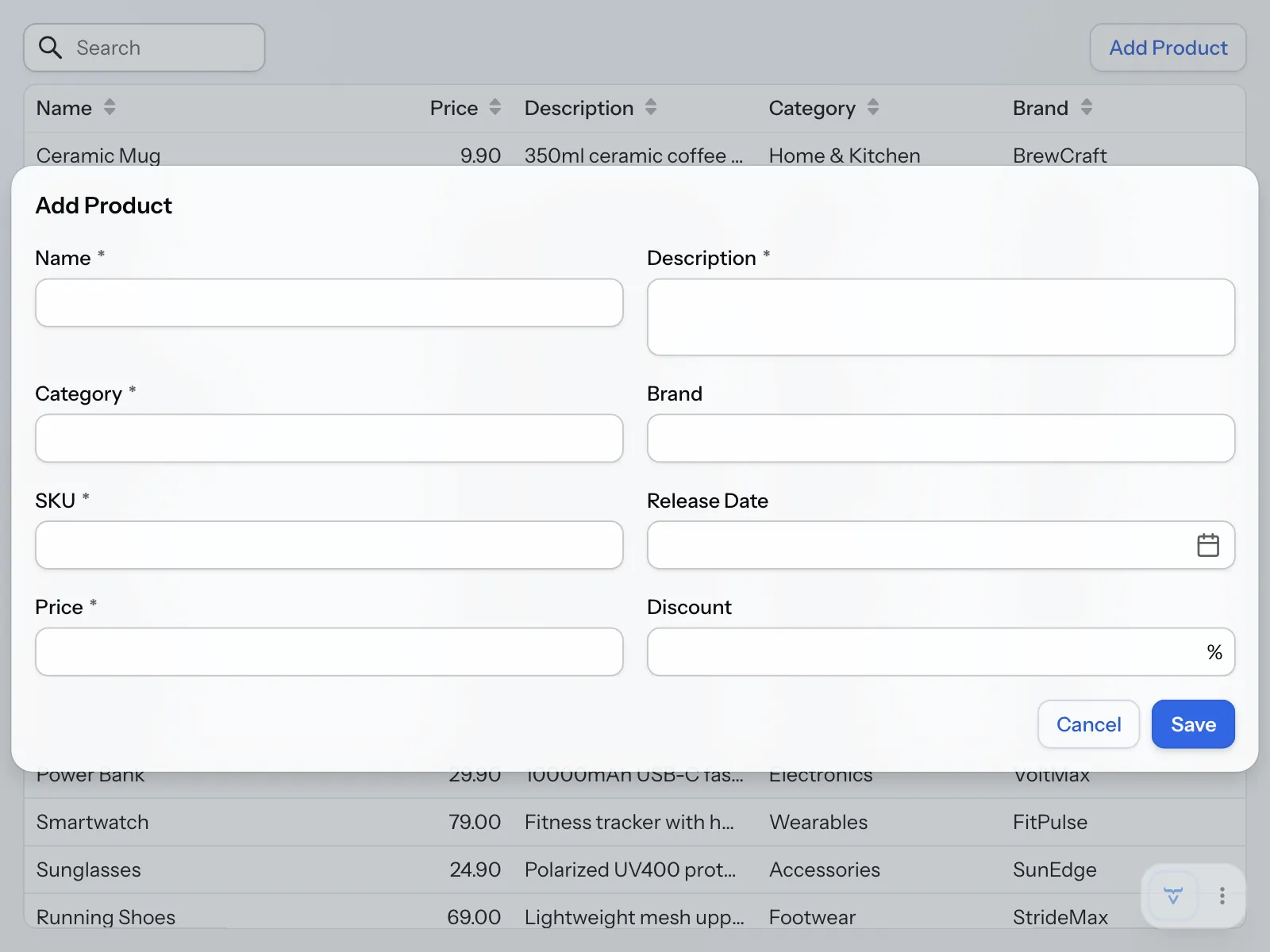
Task: Select the Sunglasses row name
Action: [x=89, y=869]
